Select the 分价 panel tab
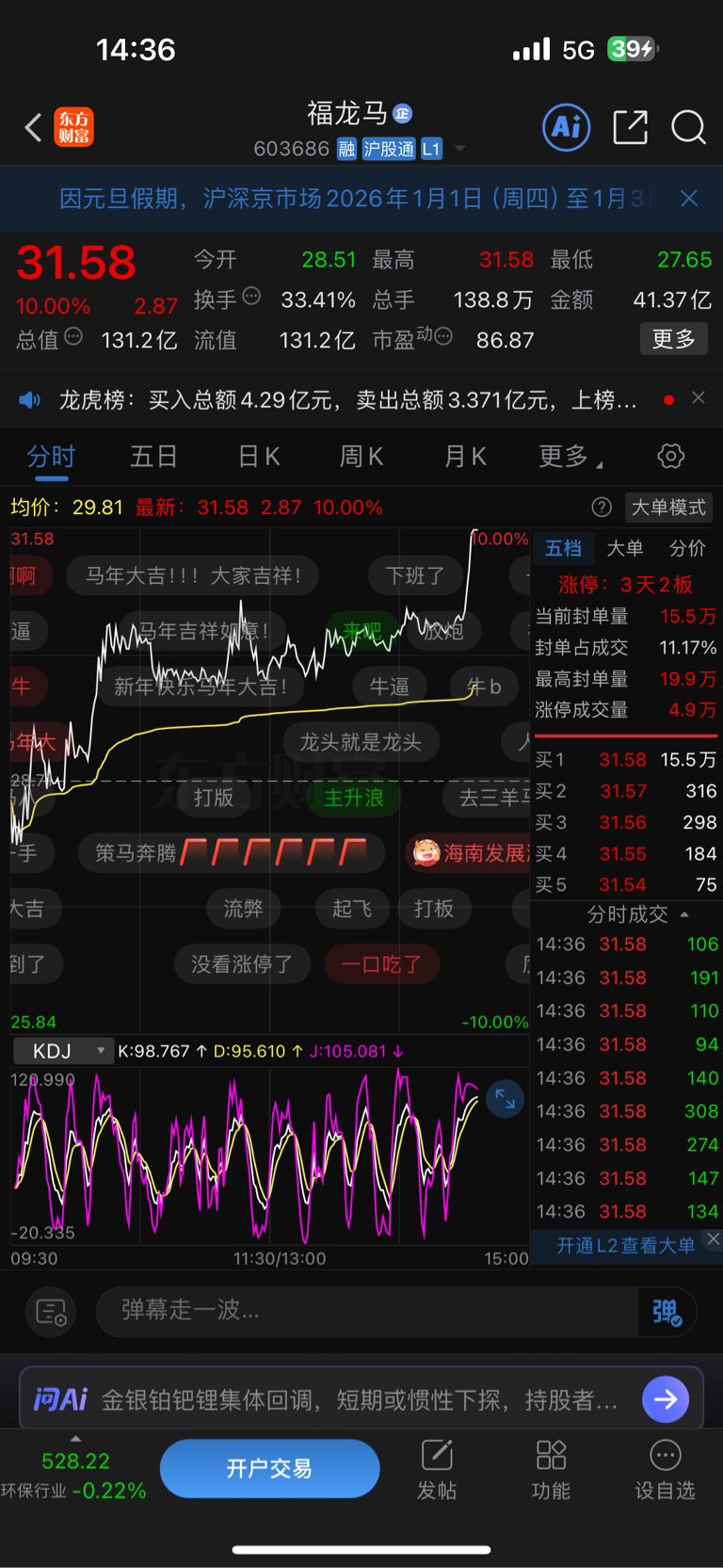 coord(687,548)
